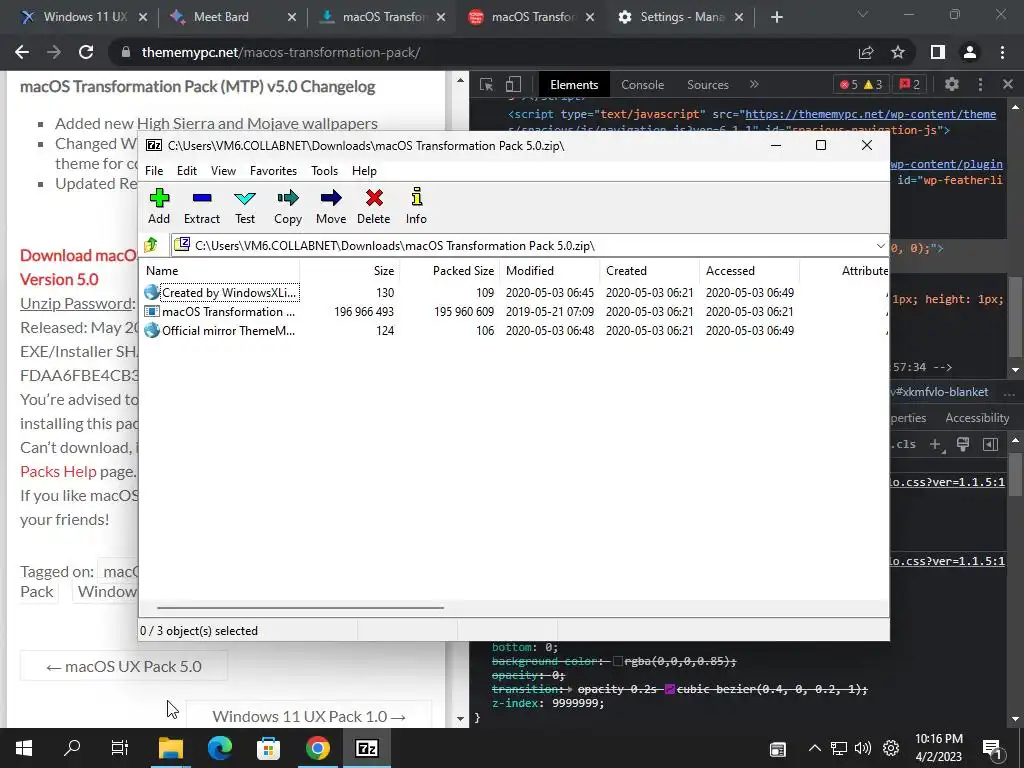This screenshot has height=768, width=1024.
Task: Open Chrome tab search chevron
Action: point(863,14)
